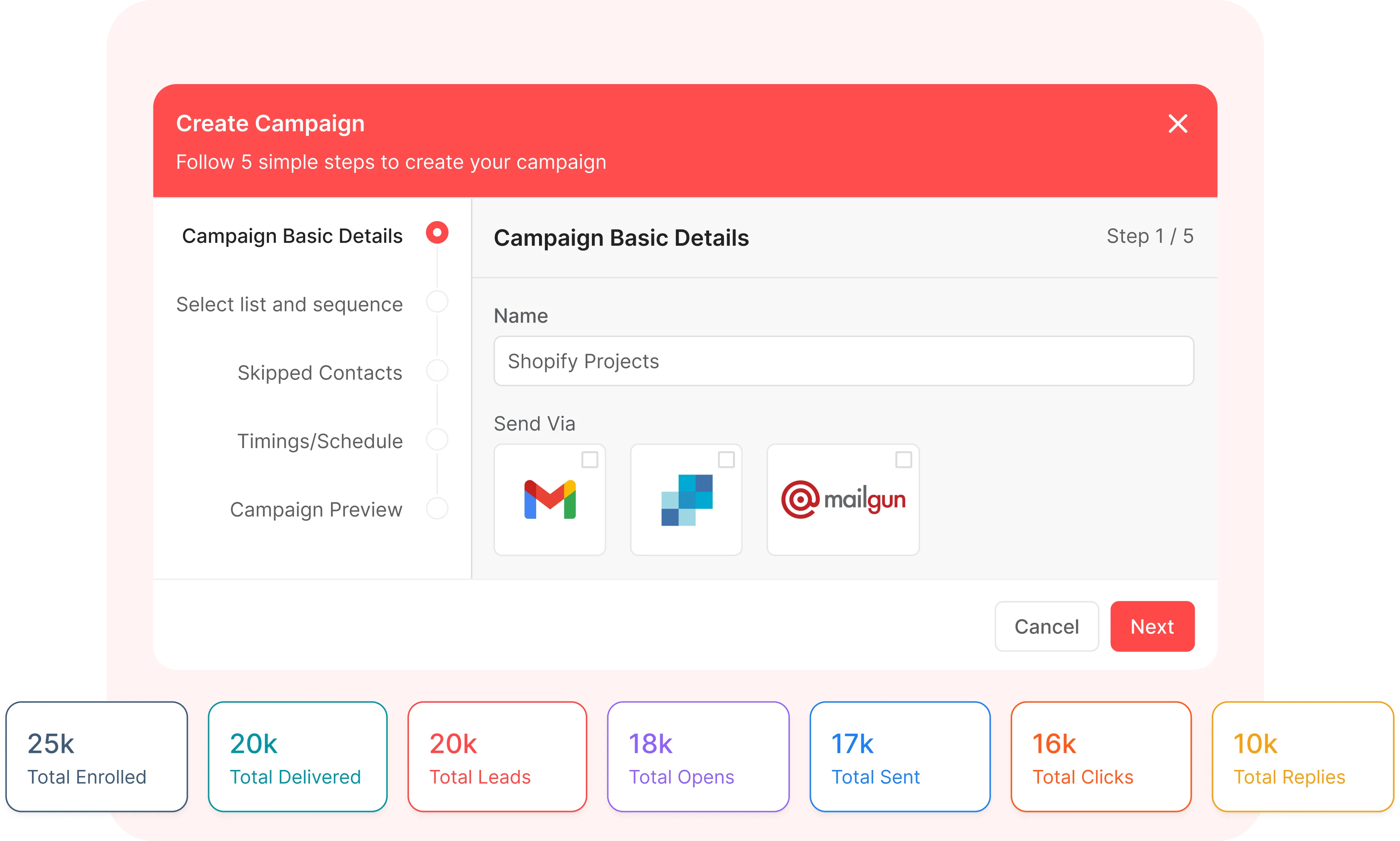Screen dimensions: 1400x841
Task: Select the Skipped Contacts step circle
Action: pos(437,370)
